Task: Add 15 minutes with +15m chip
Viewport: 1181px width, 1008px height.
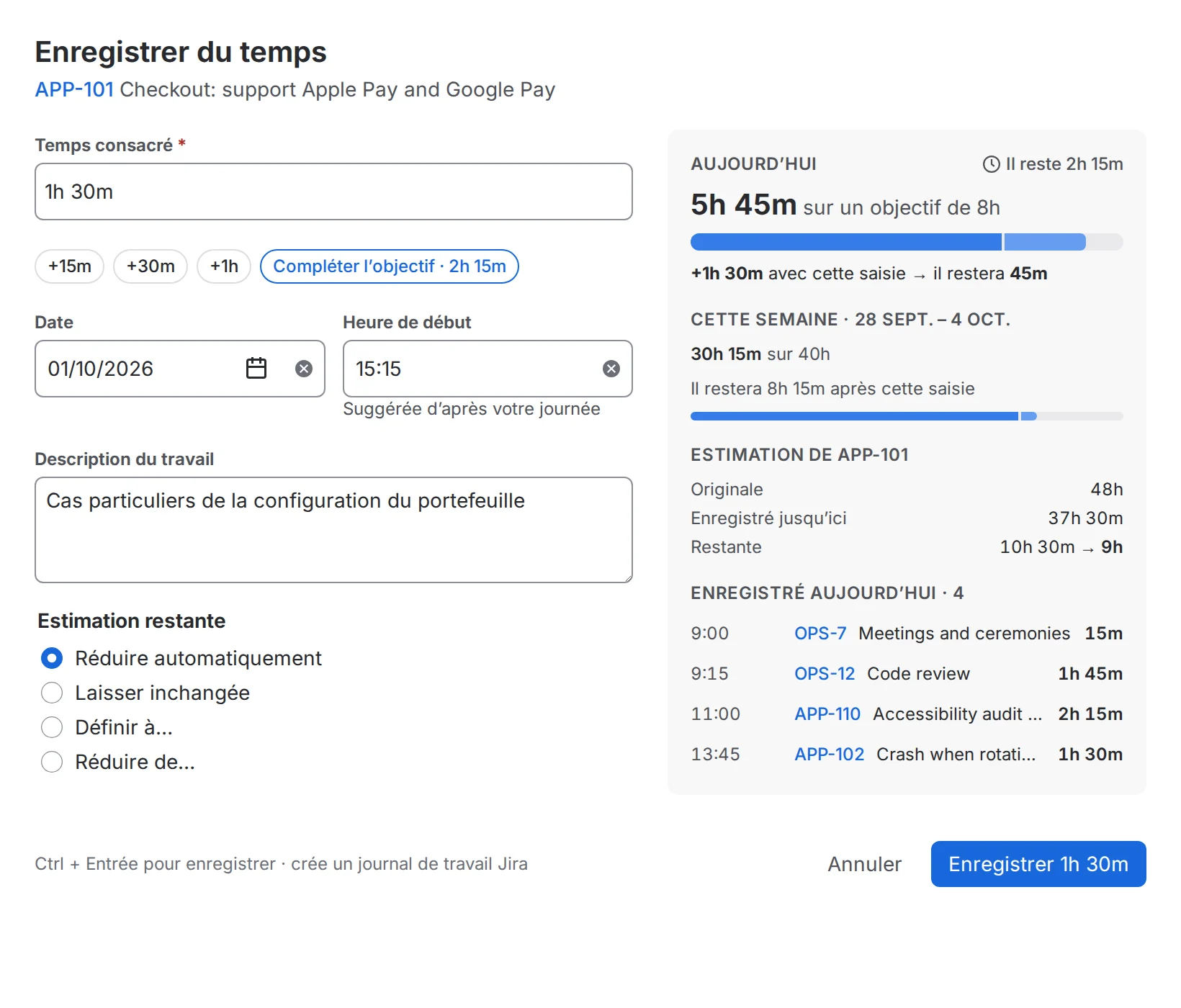Action: click(x=70, y=266)
